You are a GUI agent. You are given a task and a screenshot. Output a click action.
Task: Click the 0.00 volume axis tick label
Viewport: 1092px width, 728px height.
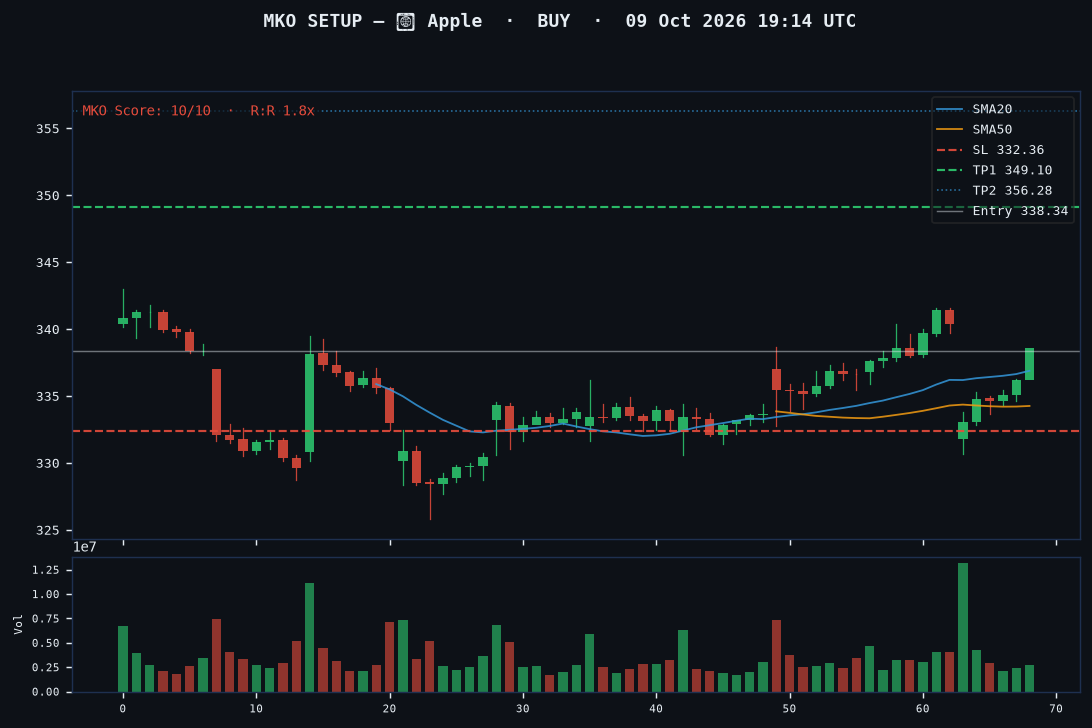(45, 692)
